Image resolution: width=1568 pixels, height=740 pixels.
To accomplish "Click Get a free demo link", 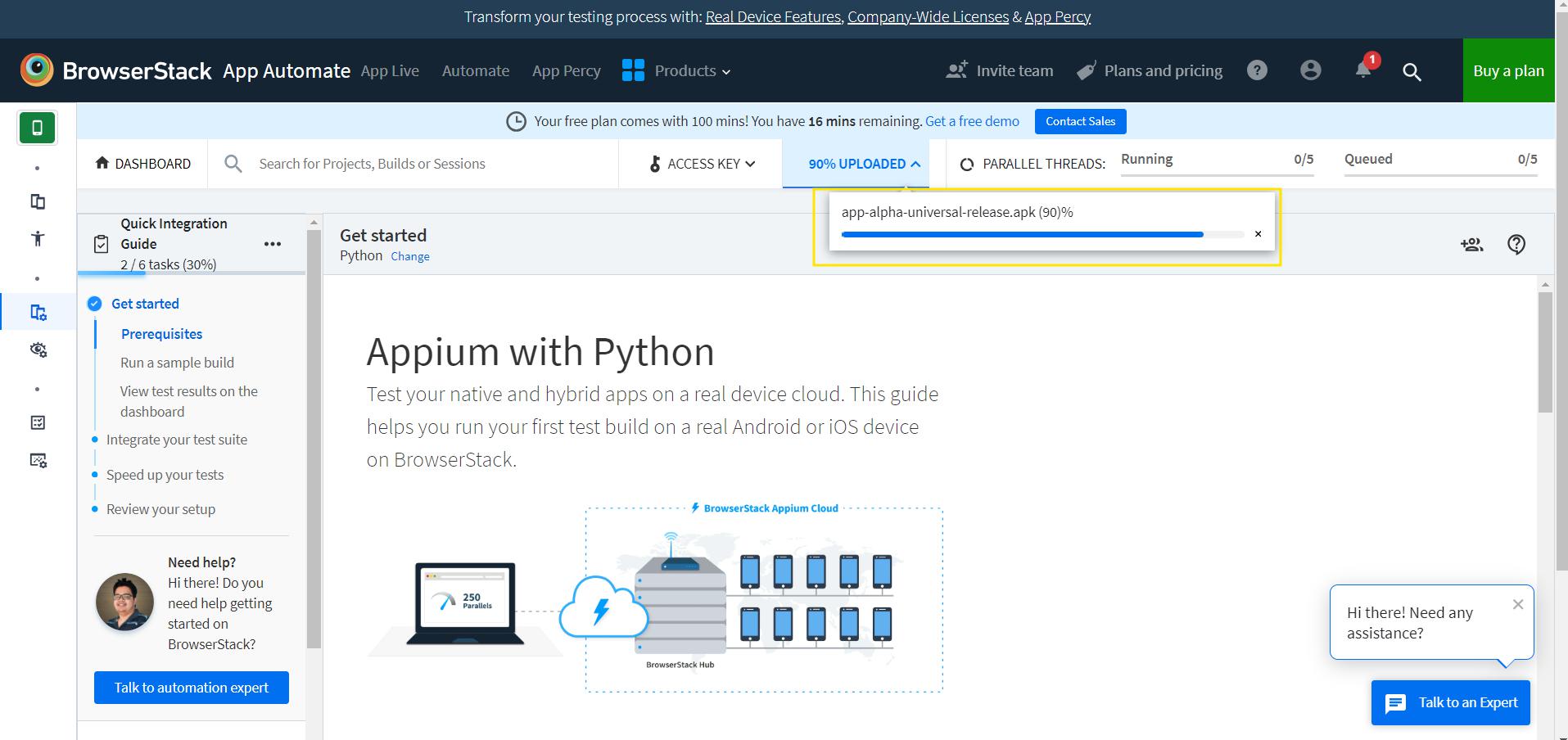I will [x=972, y=121].
